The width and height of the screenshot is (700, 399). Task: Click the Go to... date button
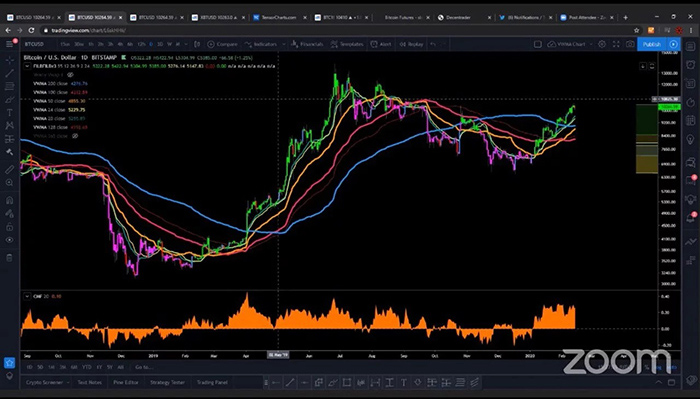pos(144,367)
